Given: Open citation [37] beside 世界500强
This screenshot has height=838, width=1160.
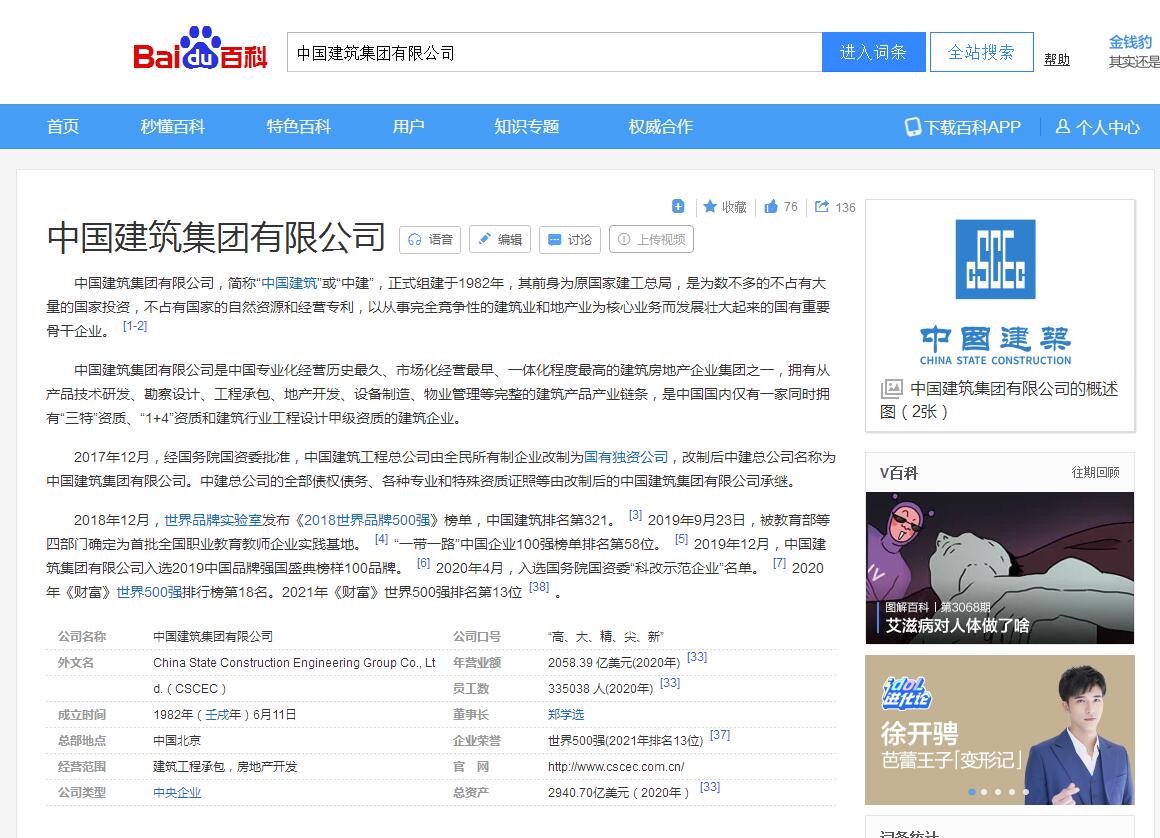Looking at the screenshot, I should click(x=720, y=735).
